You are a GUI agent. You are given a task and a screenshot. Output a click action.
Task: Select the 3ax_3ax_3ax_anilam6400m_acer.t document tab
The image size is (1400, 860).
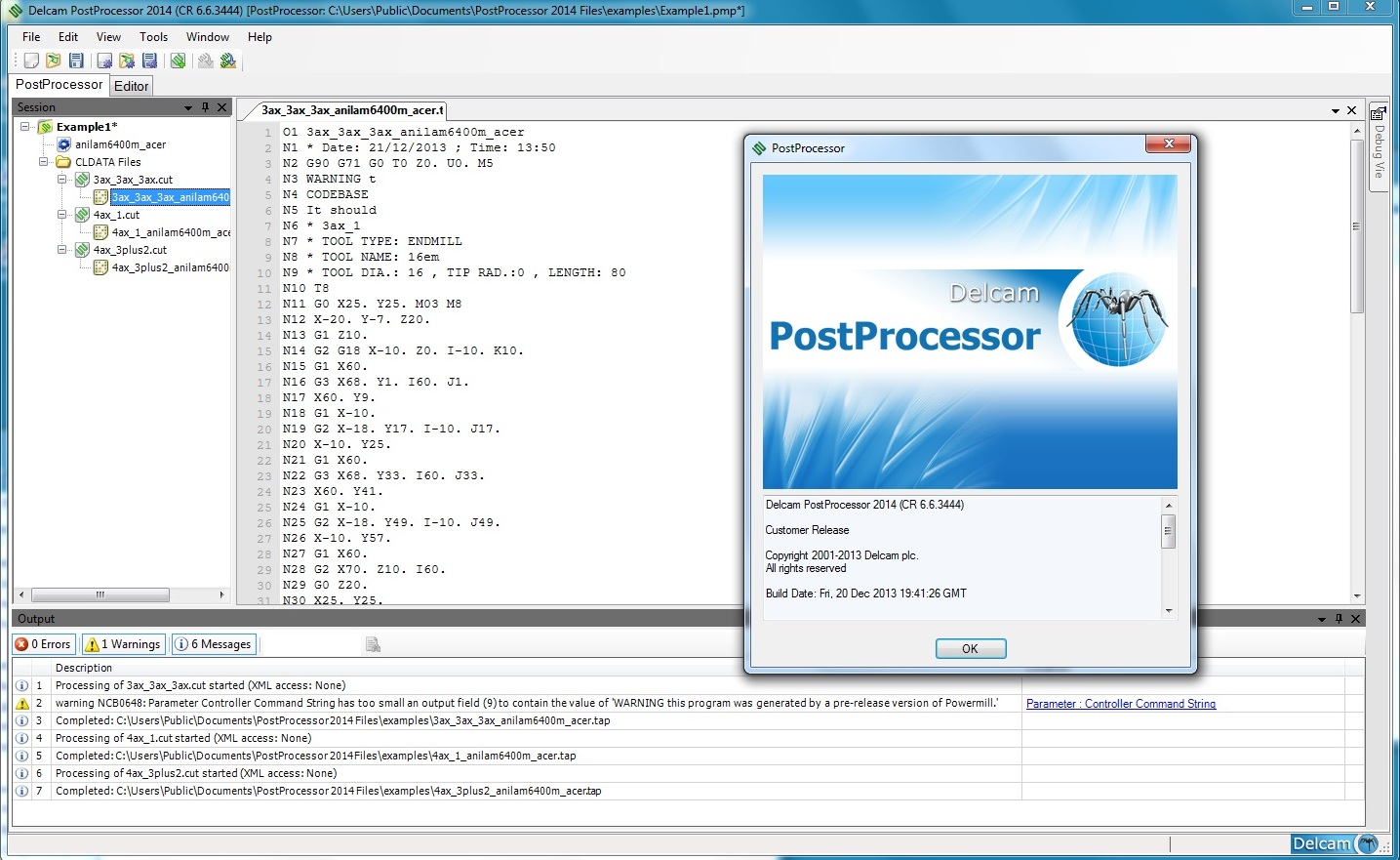coord(352,110)
